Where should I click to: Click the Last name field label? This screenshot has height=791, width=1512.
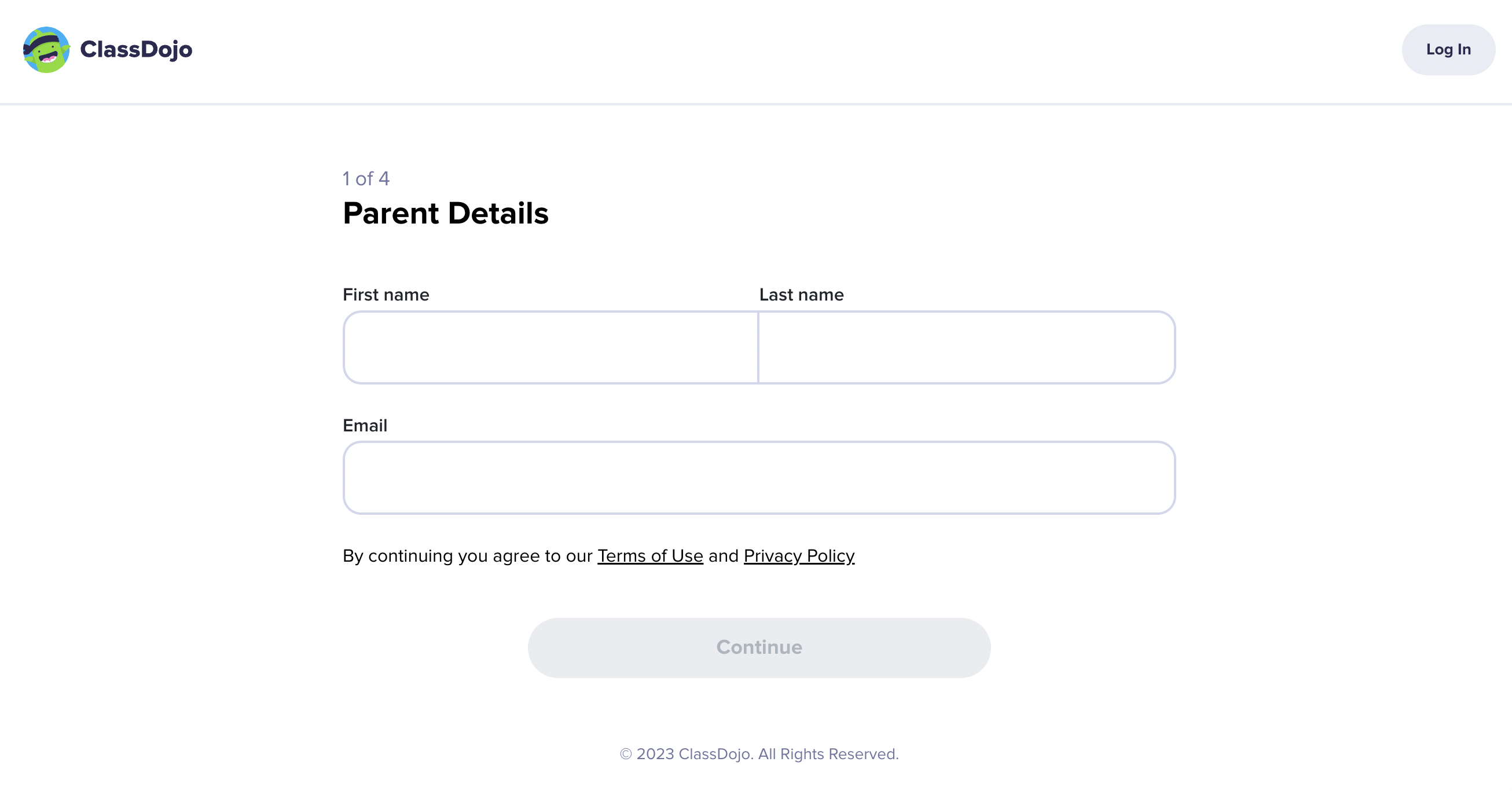pos(801,295)
